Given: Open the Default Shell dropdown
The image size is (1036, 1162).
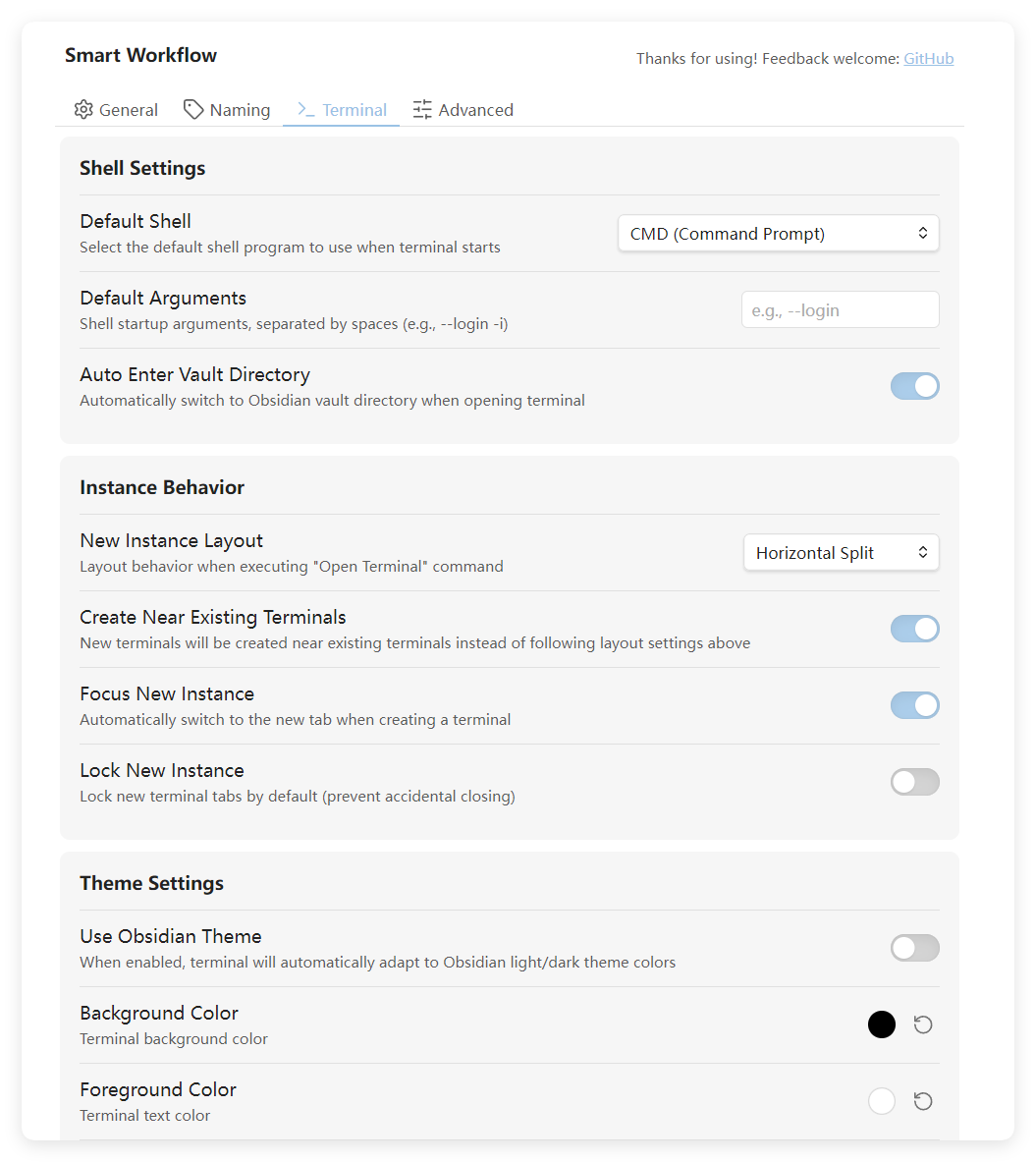Looking at the screenshot, I should coord(778,234).
